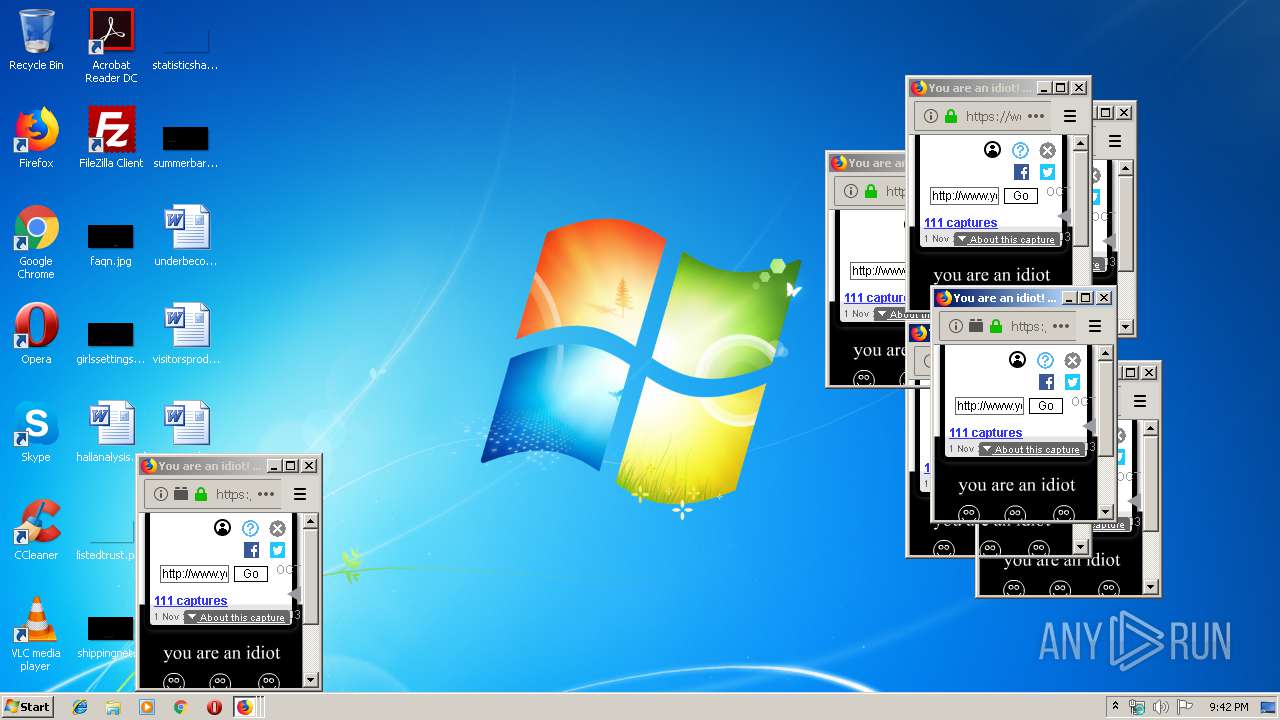1280x720 pixels.
Task: Open Windows Media Player taskbar icon
Action: pos(147,707)
